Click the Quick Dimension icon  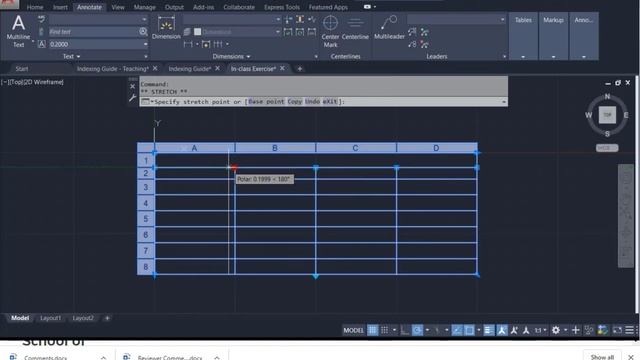pyautogui.click(x=206, y=44)
